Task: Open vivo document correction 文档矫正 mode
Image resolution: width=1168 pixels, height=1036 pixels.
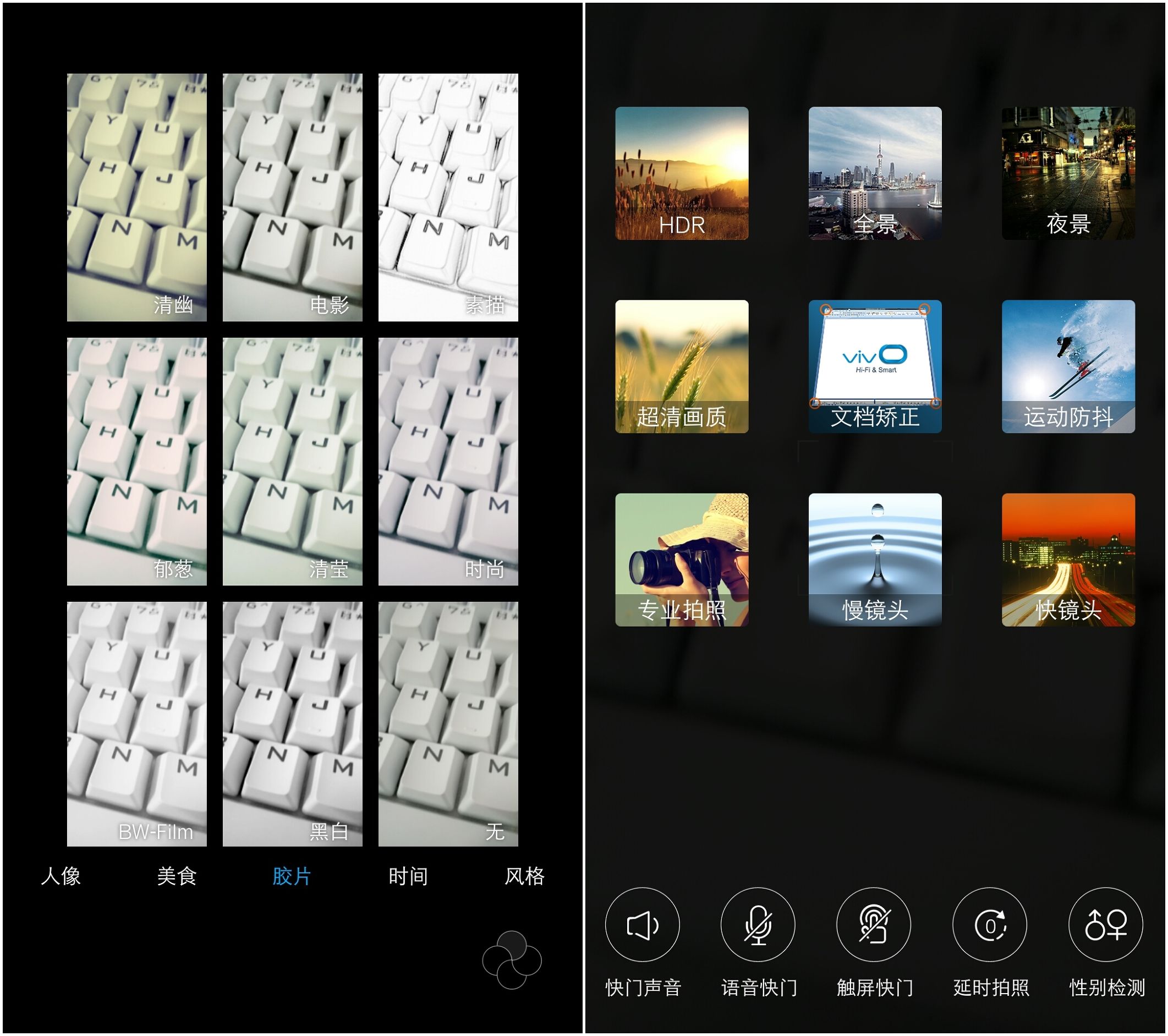Action: (875, 366)
